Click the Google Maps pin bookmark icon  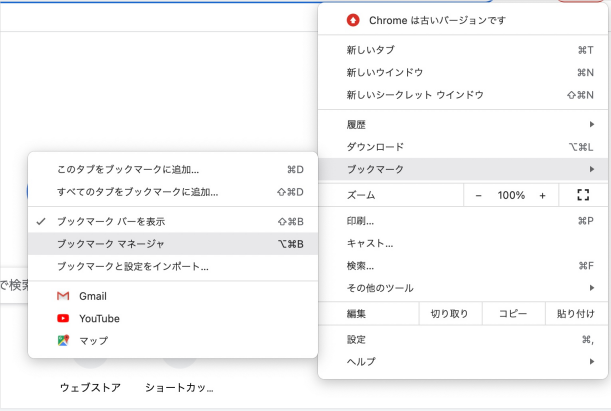click(63, 340)
